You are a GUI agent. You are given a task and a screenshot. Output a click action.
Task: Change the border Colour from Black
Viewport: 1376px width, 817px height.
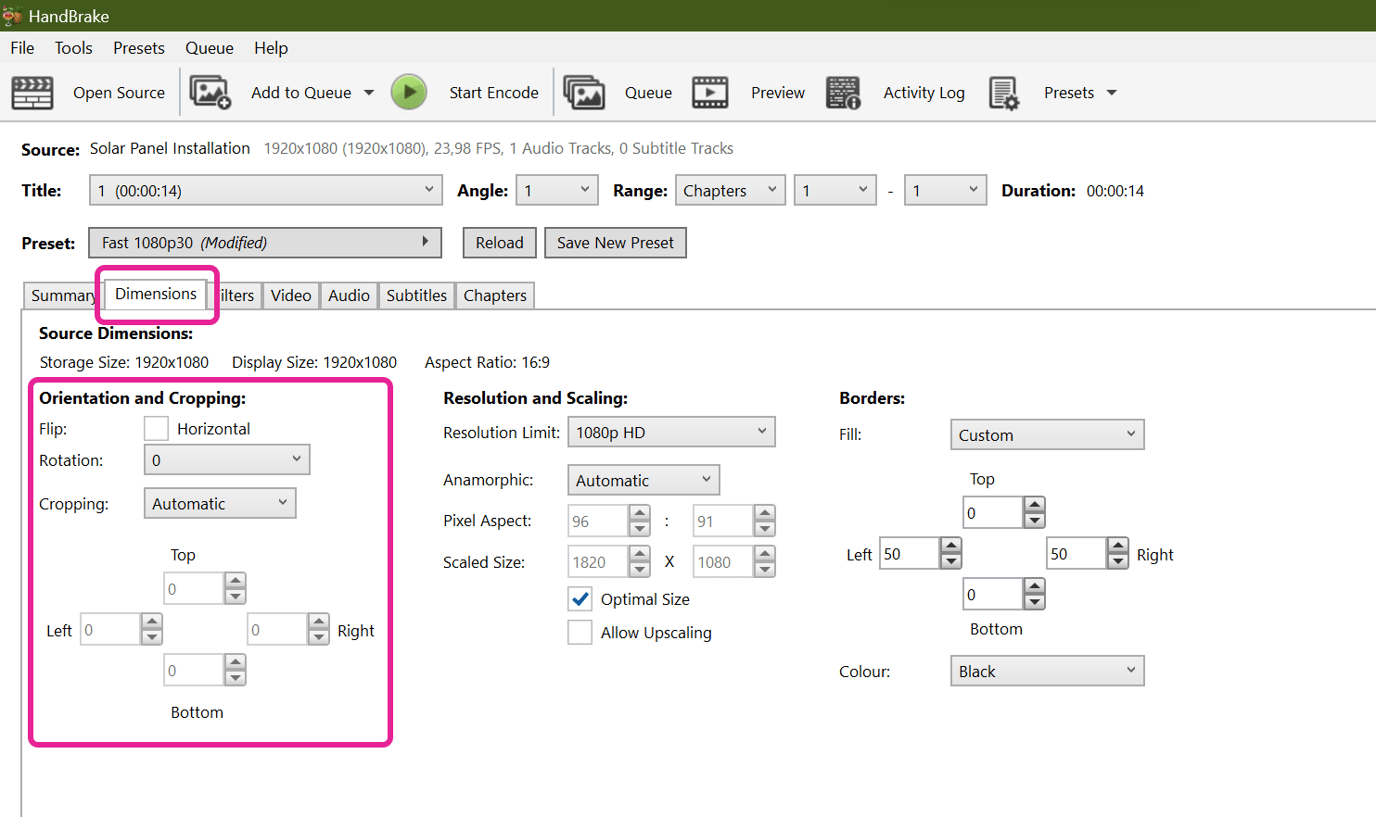click(x=1046, y=670)
